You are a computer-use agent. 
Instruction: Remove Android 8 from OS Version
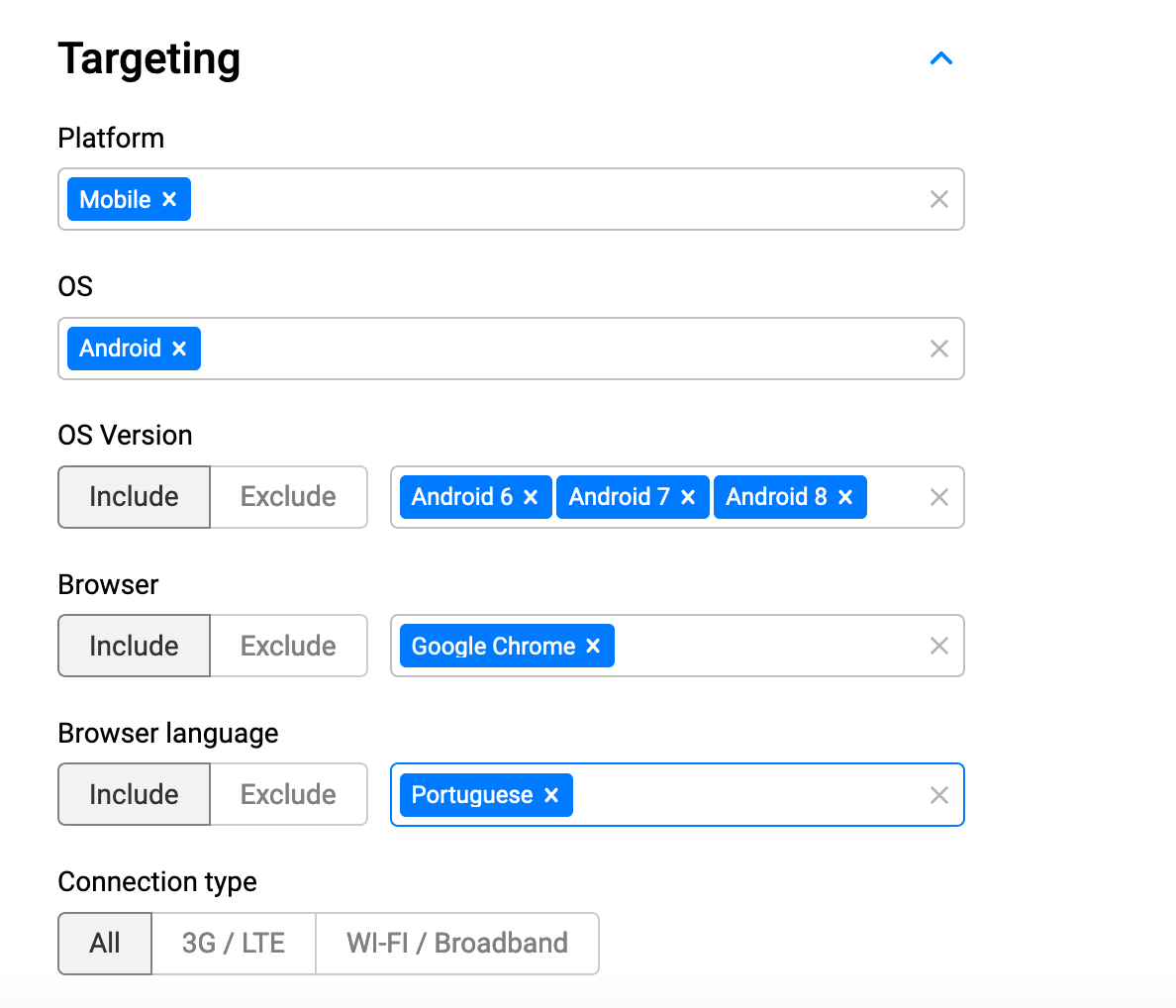(x=845, y=497)
